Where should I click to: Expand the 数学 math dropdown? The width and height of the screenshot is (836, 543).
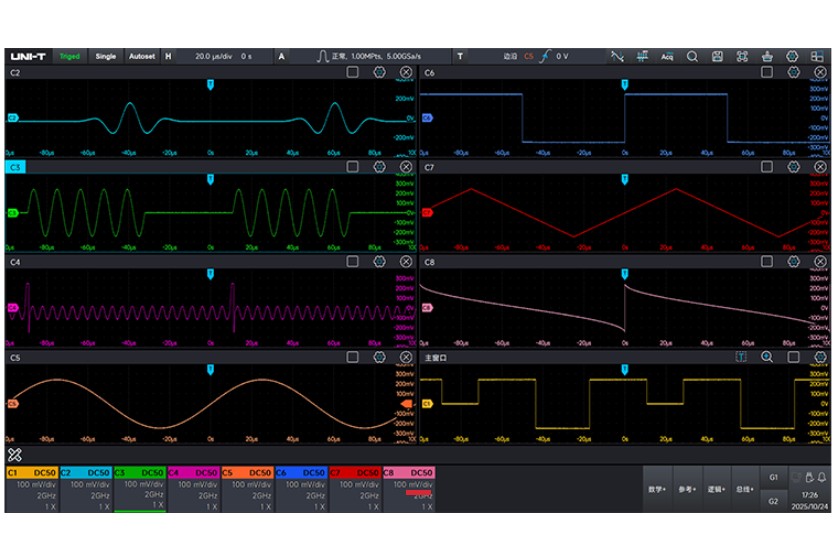pos(657,490)
